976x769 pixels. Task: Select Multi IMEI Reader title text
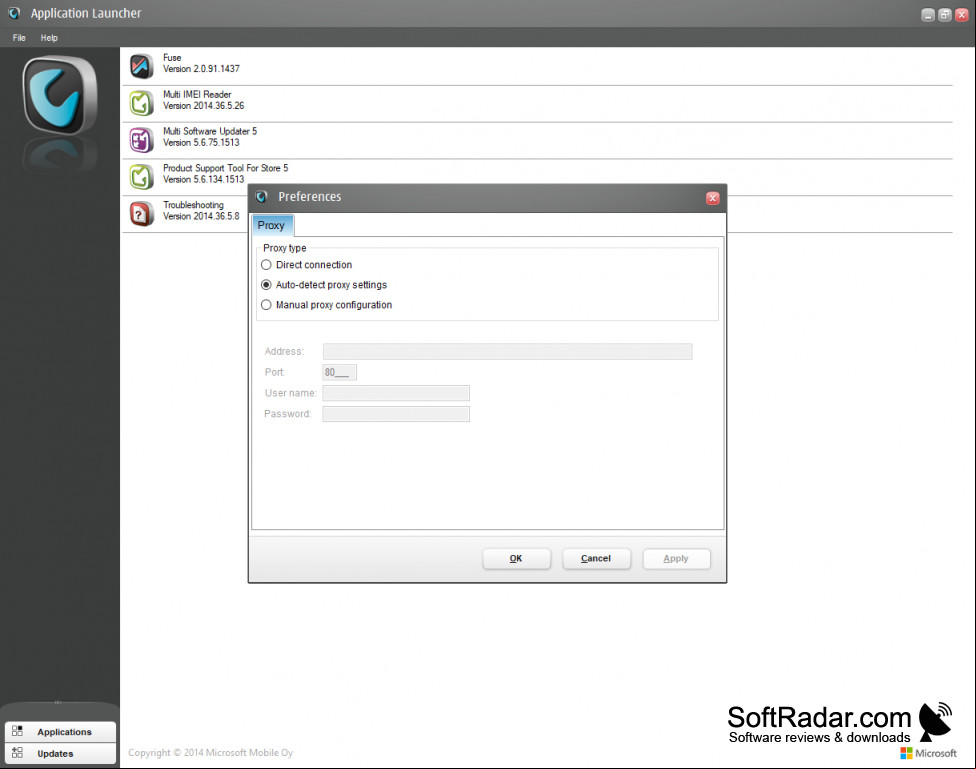(x=197, y=95)
